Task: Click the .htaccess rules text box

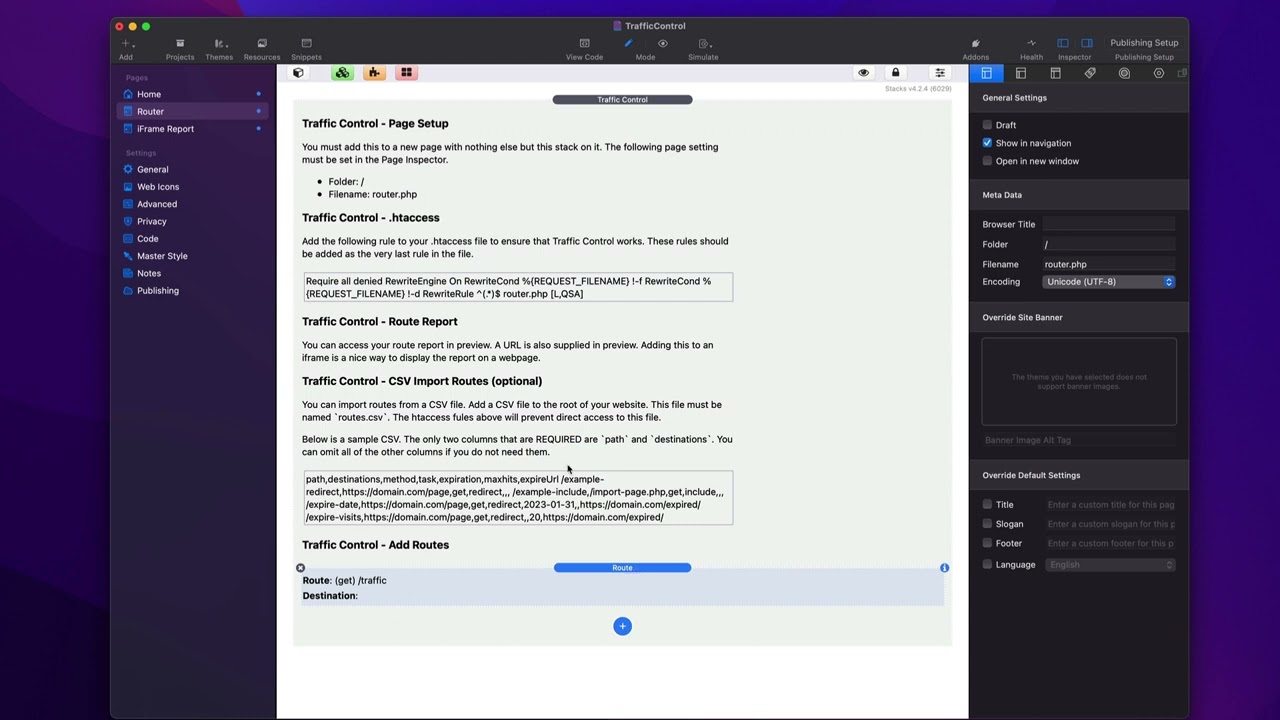Action: (518, 287)
